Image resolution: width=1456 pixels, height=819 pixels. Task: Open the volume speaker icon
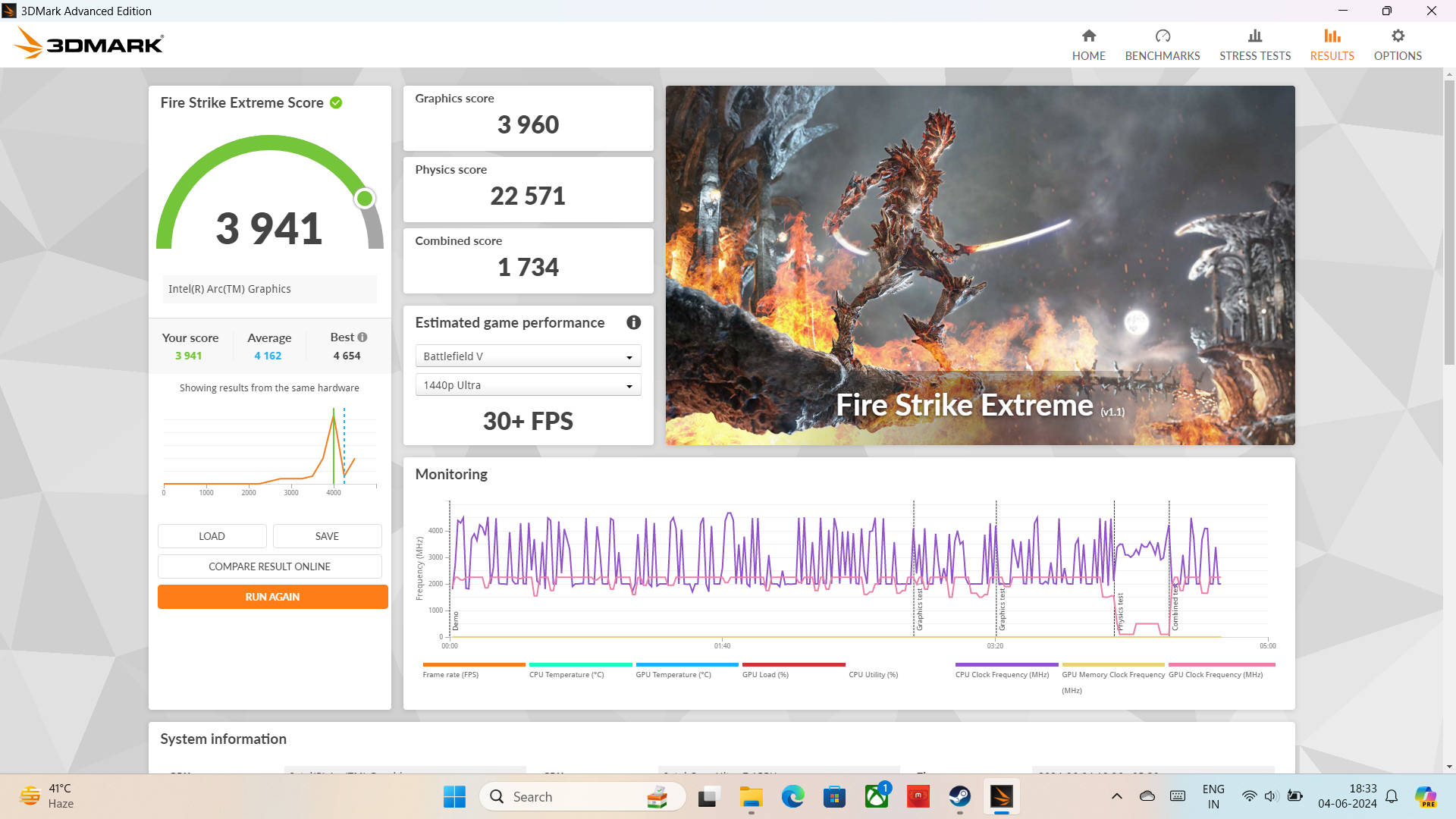click(1272, 796)
